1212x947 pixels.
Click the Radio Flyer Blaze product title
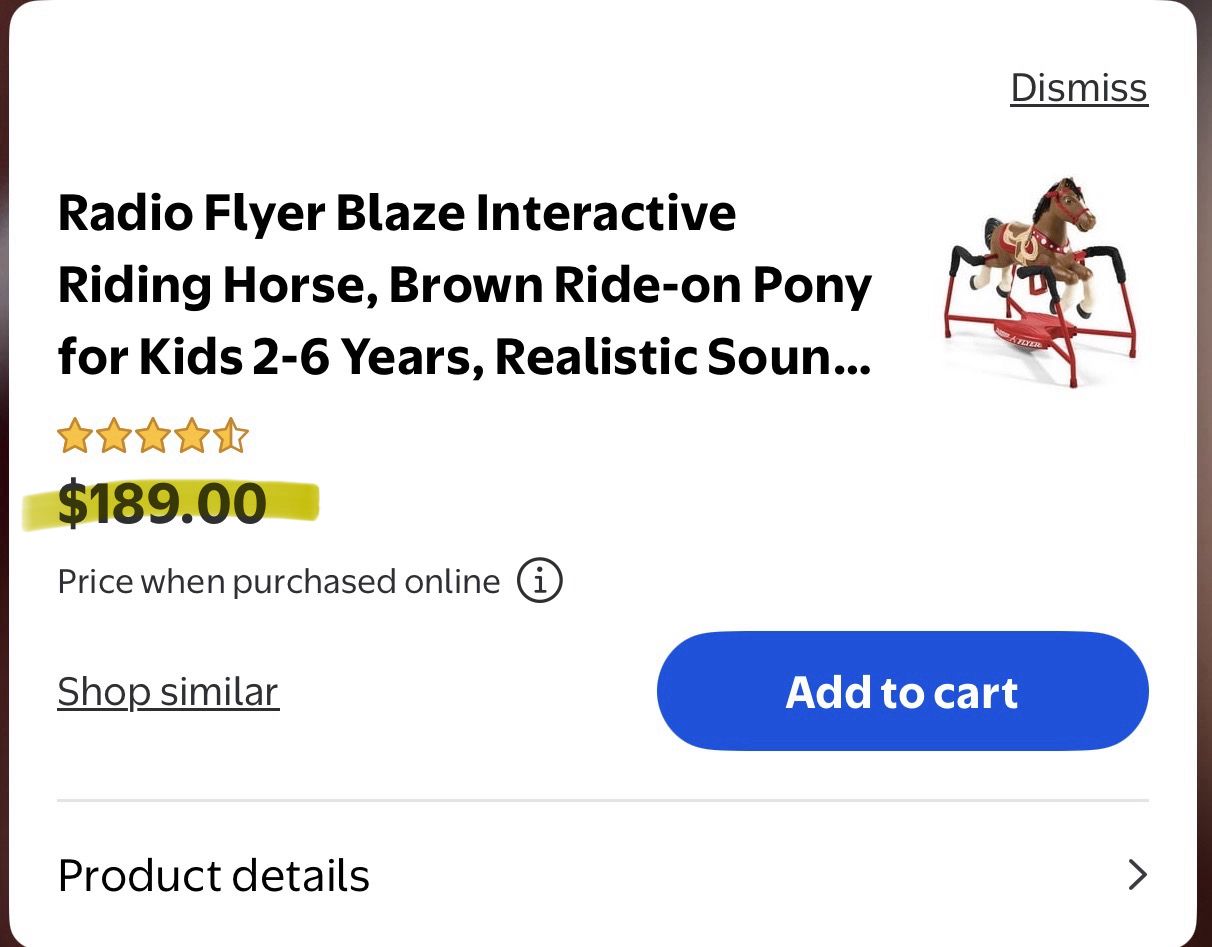tap(397, 214)
